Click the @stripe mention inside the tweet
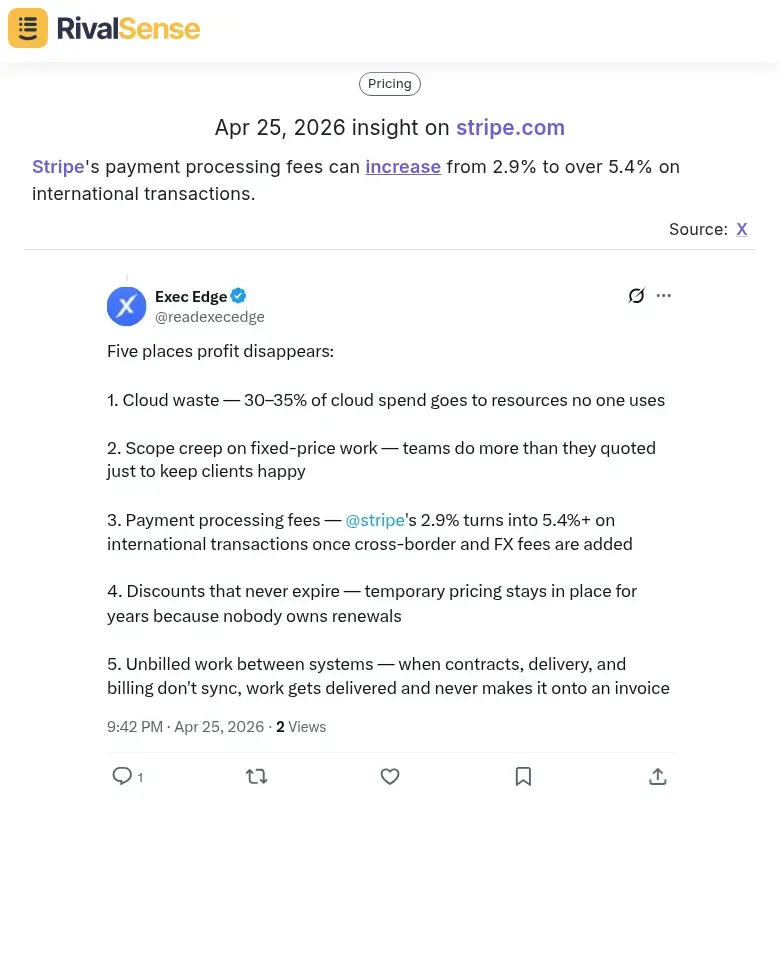 [374, 520]
